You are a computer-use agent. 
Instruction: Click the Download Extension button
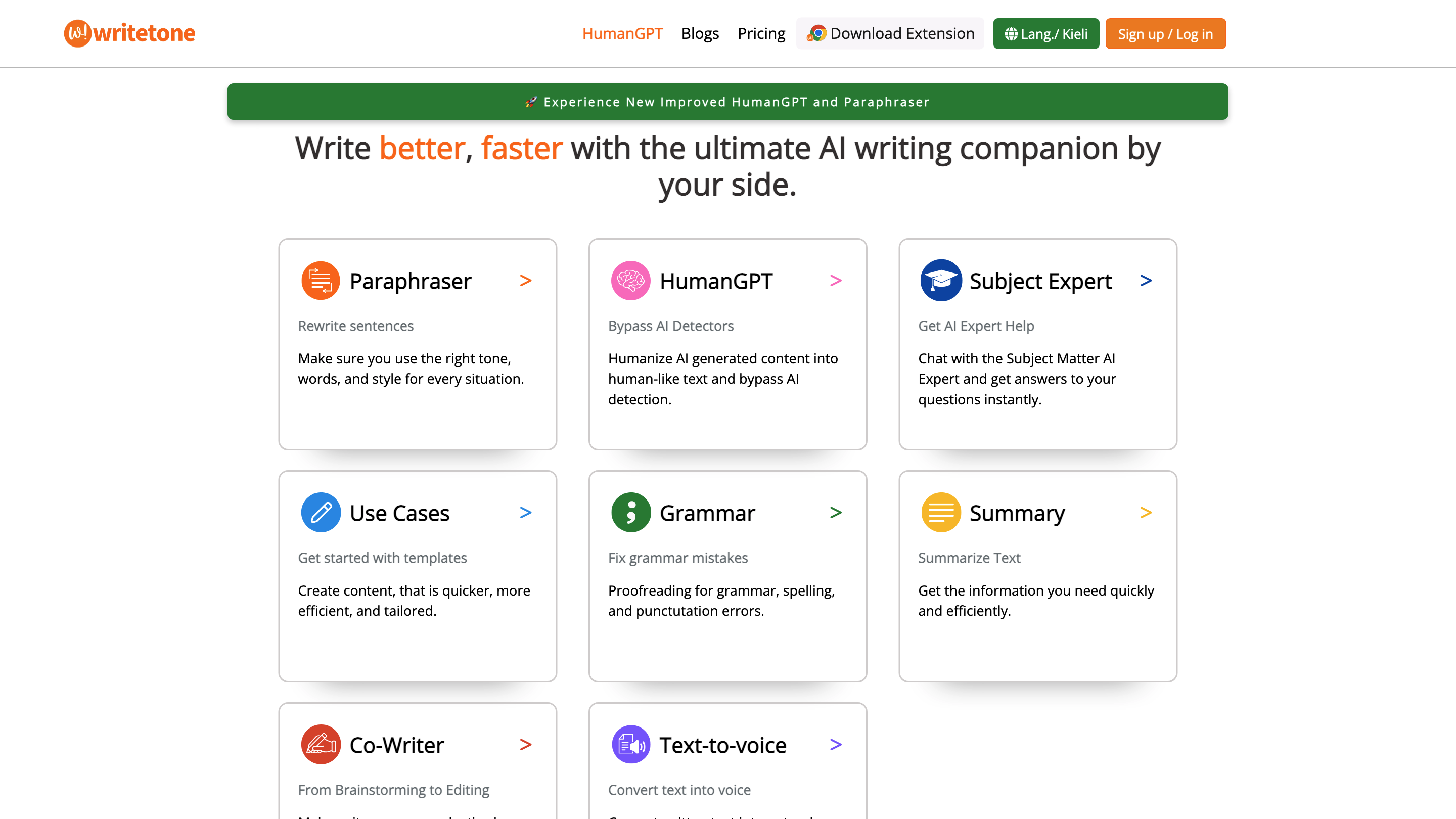tap(890, 34)
